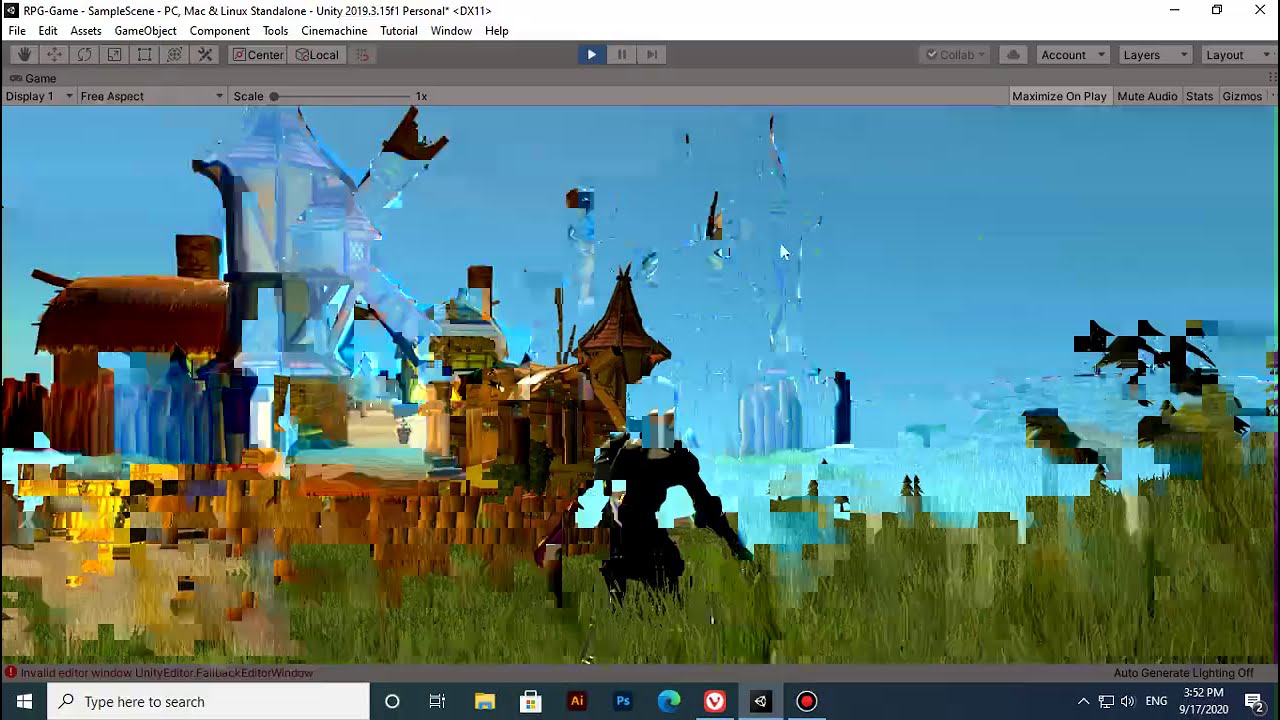The image size is (1280, 720).
Task: Switch the ENG input language
Action: pyautogui.click(x=1156, y=702)
